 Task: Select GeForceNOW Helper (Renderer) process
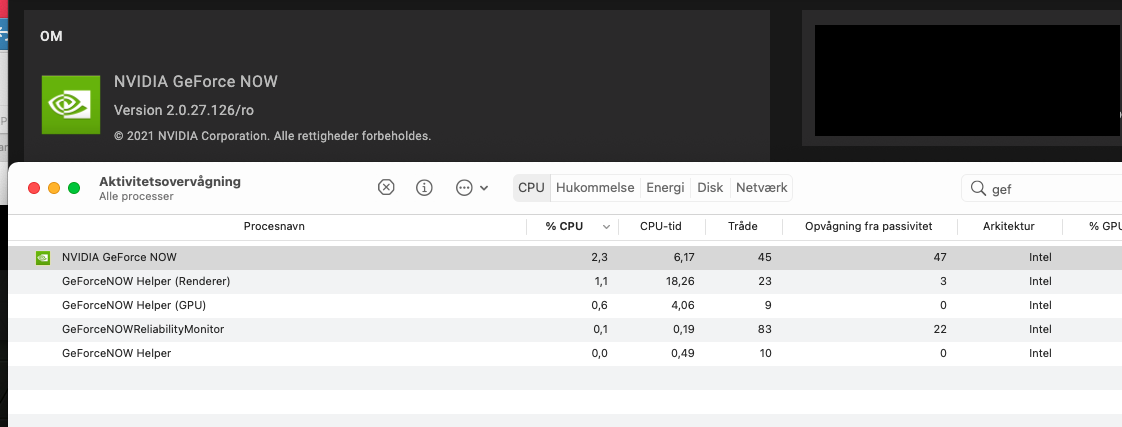[565, 282]
